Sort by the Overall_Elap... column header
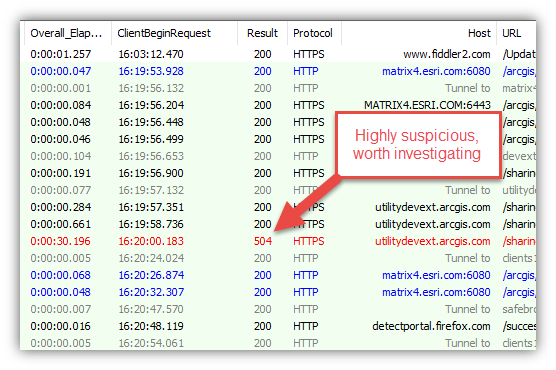 (x=67, y=33)
